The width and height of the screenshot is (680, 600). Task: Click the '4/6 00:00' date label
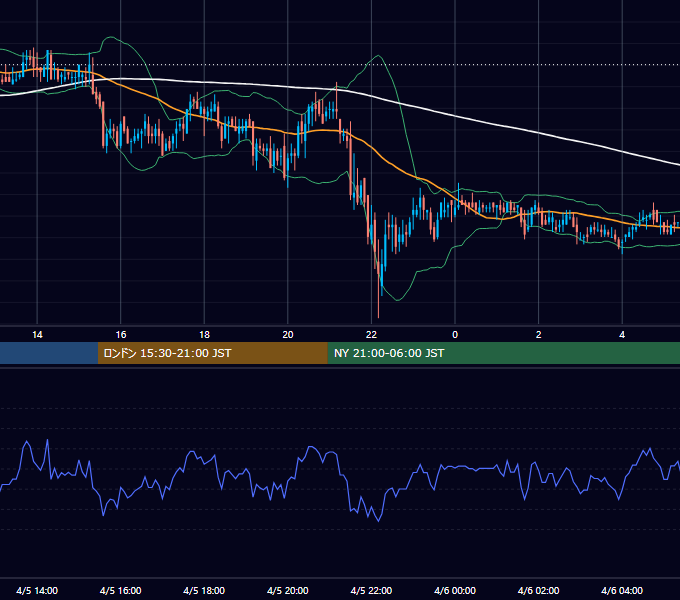(x=455, y=590)
